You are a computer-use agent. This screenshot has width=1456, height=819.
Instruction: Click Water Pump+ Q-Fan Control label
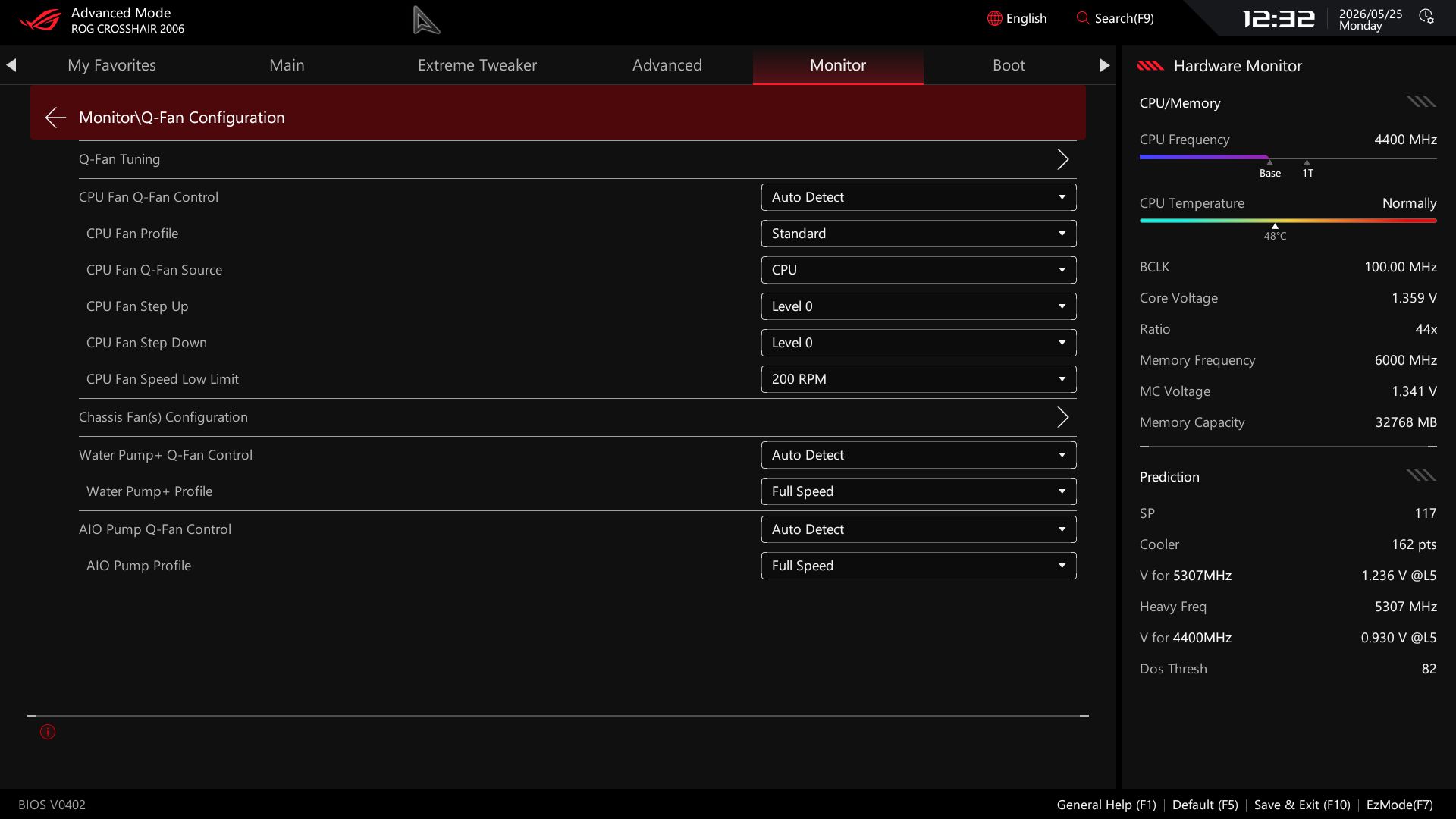[x=165, y=455]
